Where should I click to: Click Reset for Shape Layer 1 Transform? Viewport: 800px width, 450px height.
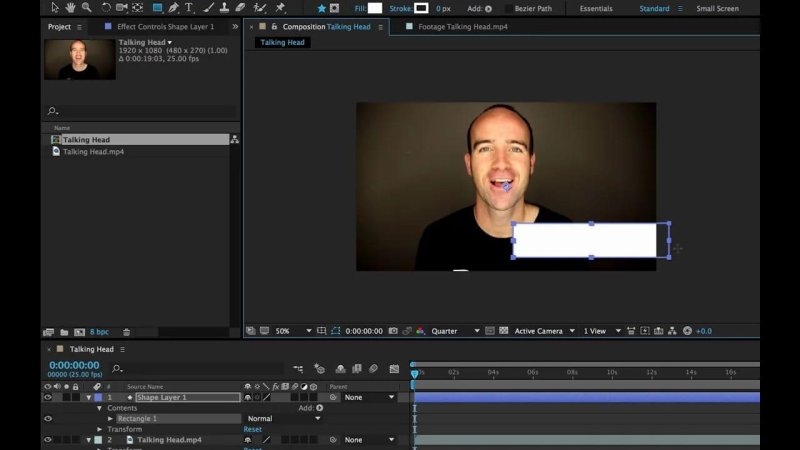(x=253, y=430)
